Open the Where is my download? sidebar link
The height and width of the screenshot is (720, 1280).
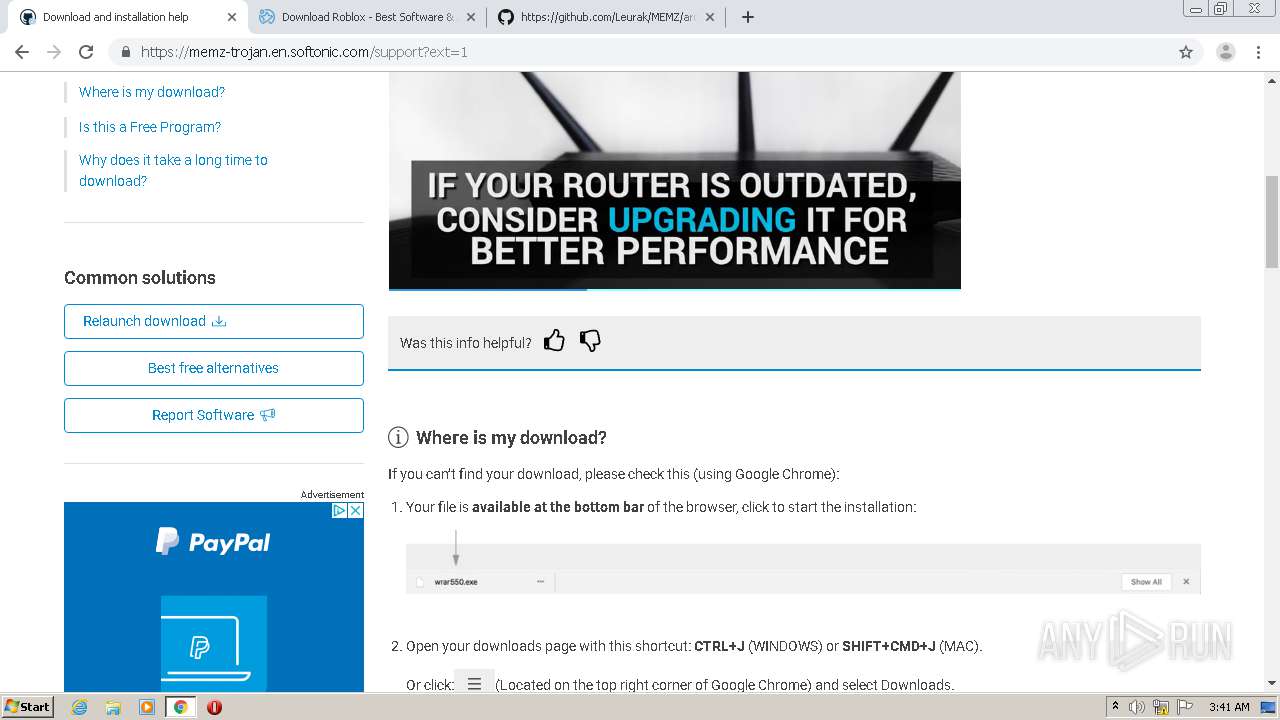pos(152,92)
